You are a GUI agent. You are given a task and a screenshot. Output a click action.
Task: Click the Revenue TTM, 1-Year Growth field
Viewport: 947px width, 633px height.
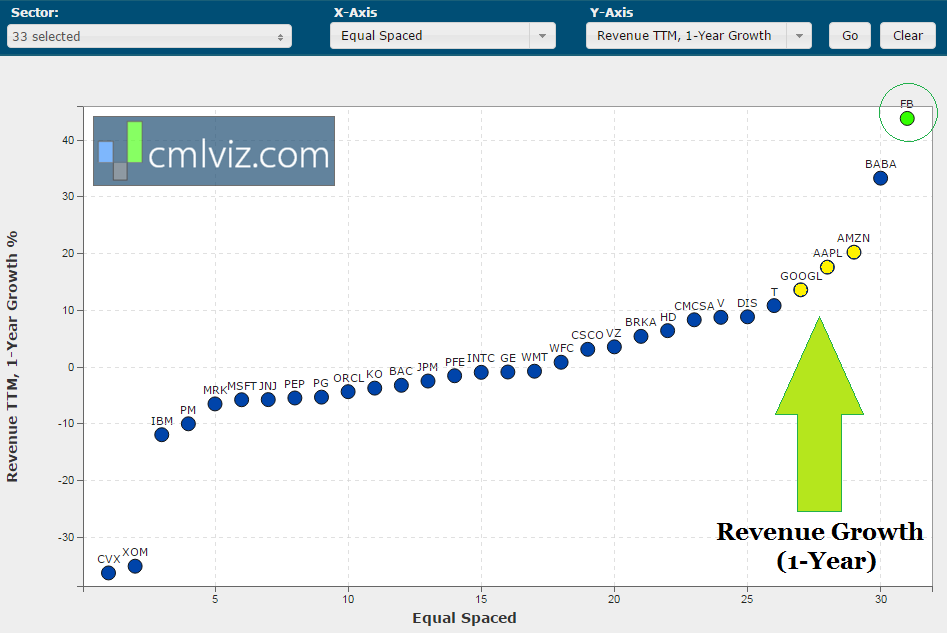(x=686, y=36)
